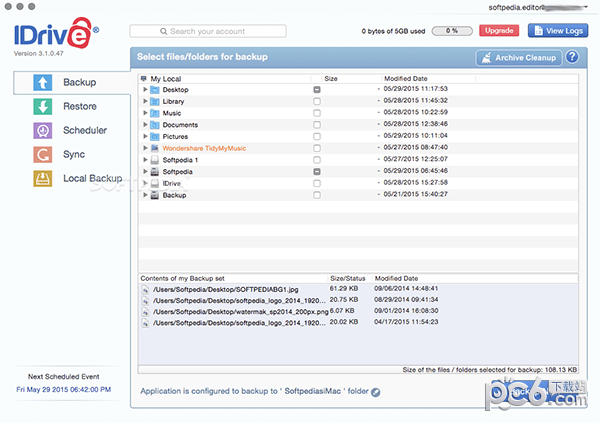Toggle the Softpedia drive checkbox
600x423 pixels.
[x=317, y=172]
